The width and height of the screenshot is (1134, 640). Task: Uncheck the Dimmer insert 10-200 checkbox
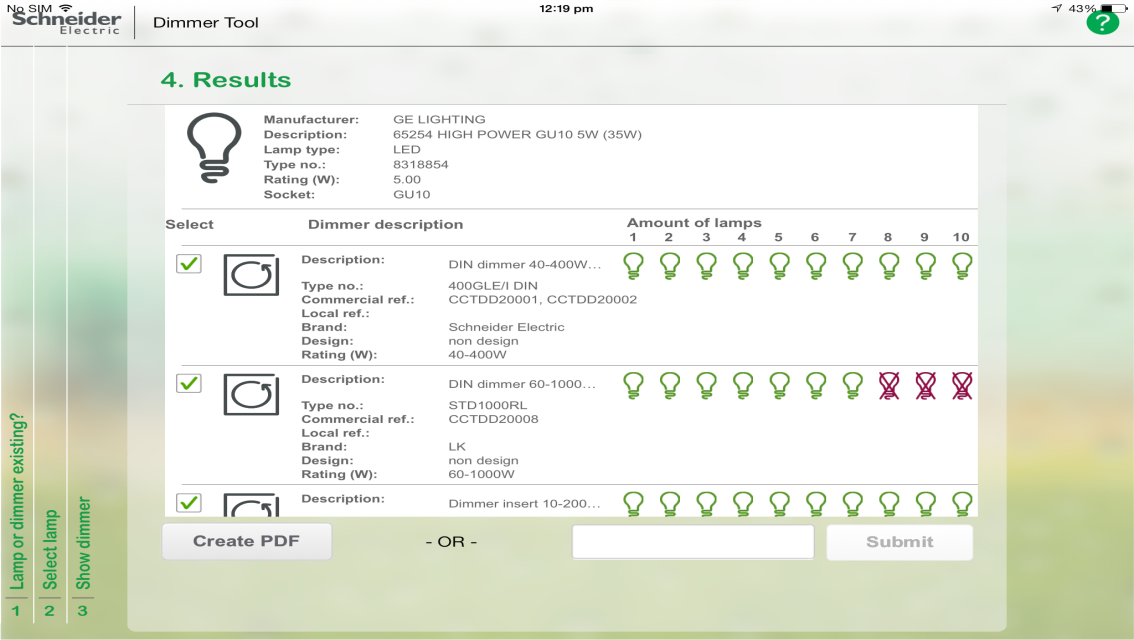tap(189, 503)
